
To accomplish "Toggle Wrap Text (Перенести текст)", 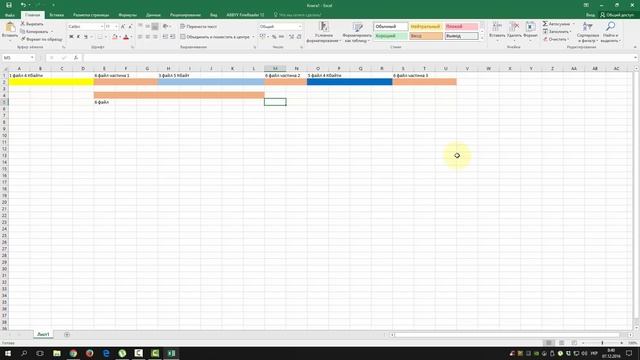I will (198, 27).
